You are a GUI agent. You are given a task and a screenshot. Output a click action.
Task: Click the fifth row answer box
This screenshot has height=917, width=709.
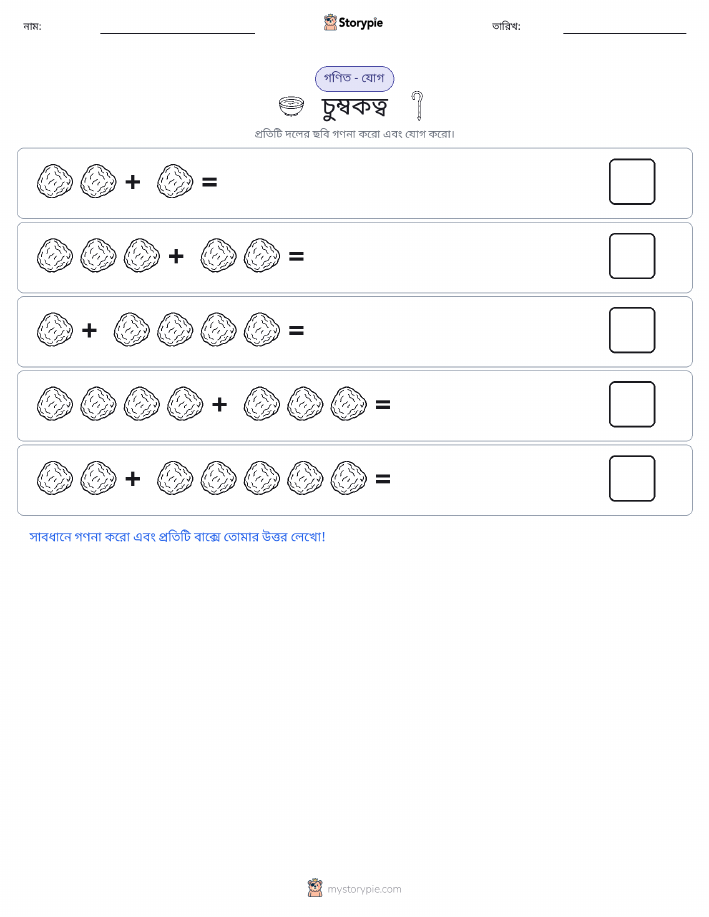[x=632, y=478]
